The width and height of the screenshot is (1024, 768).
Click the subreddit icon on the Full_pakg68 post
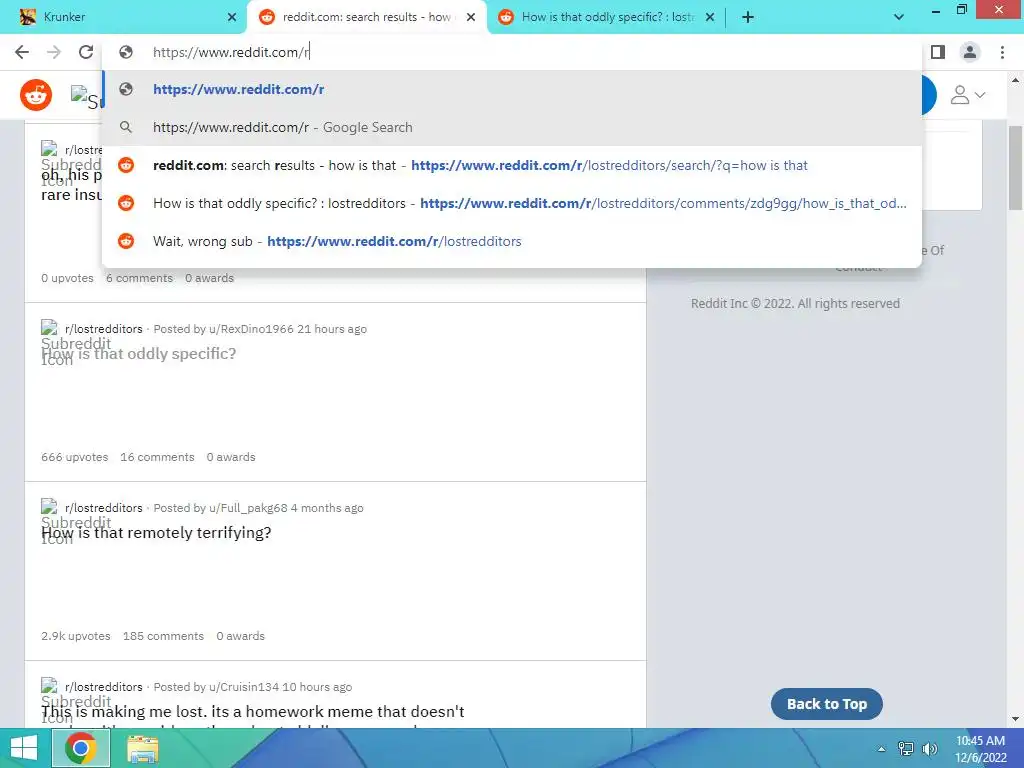coord(50,507)
